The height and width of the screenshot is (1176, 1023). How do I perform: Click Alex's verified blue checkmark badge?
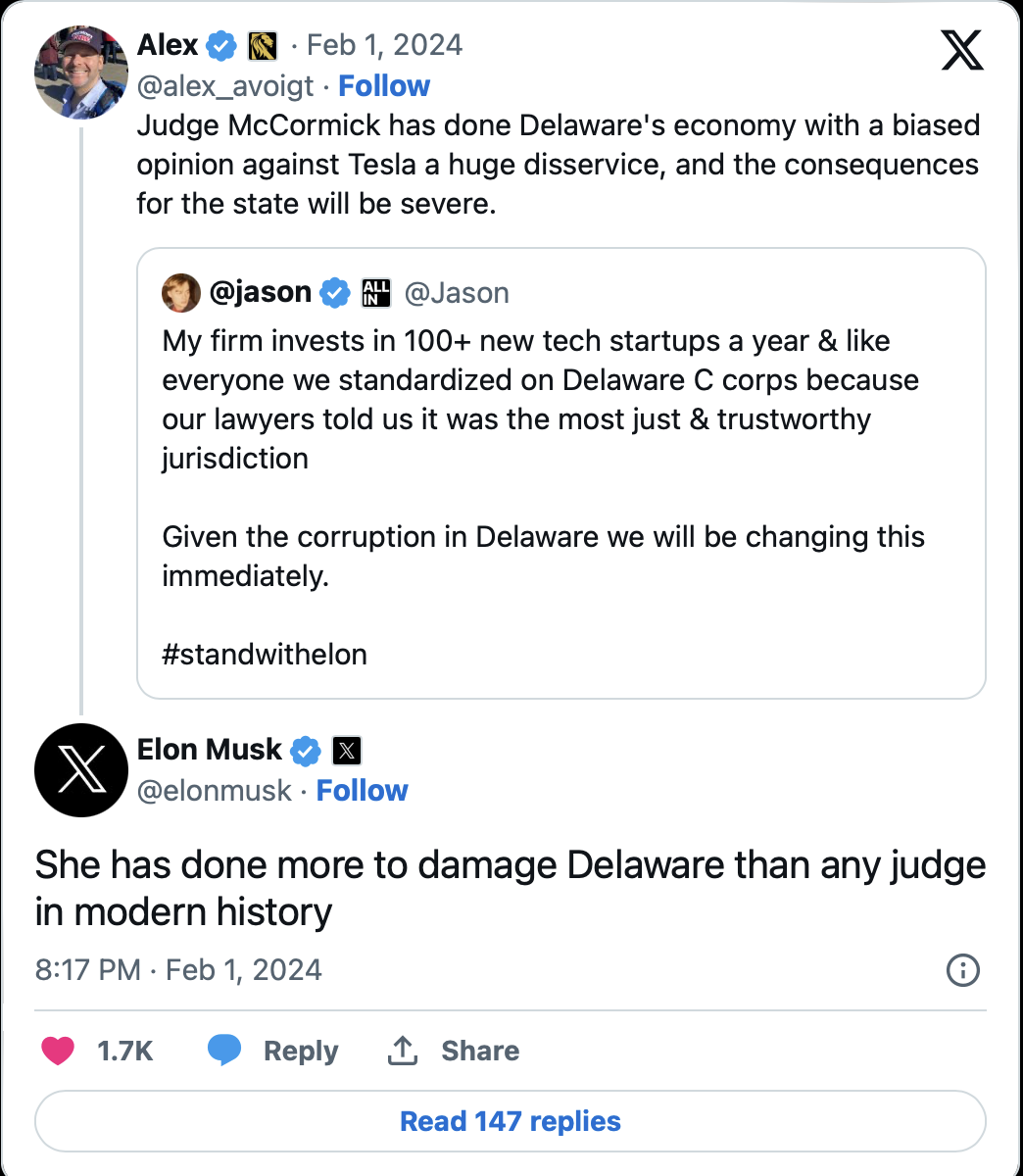tap(221, 45)
